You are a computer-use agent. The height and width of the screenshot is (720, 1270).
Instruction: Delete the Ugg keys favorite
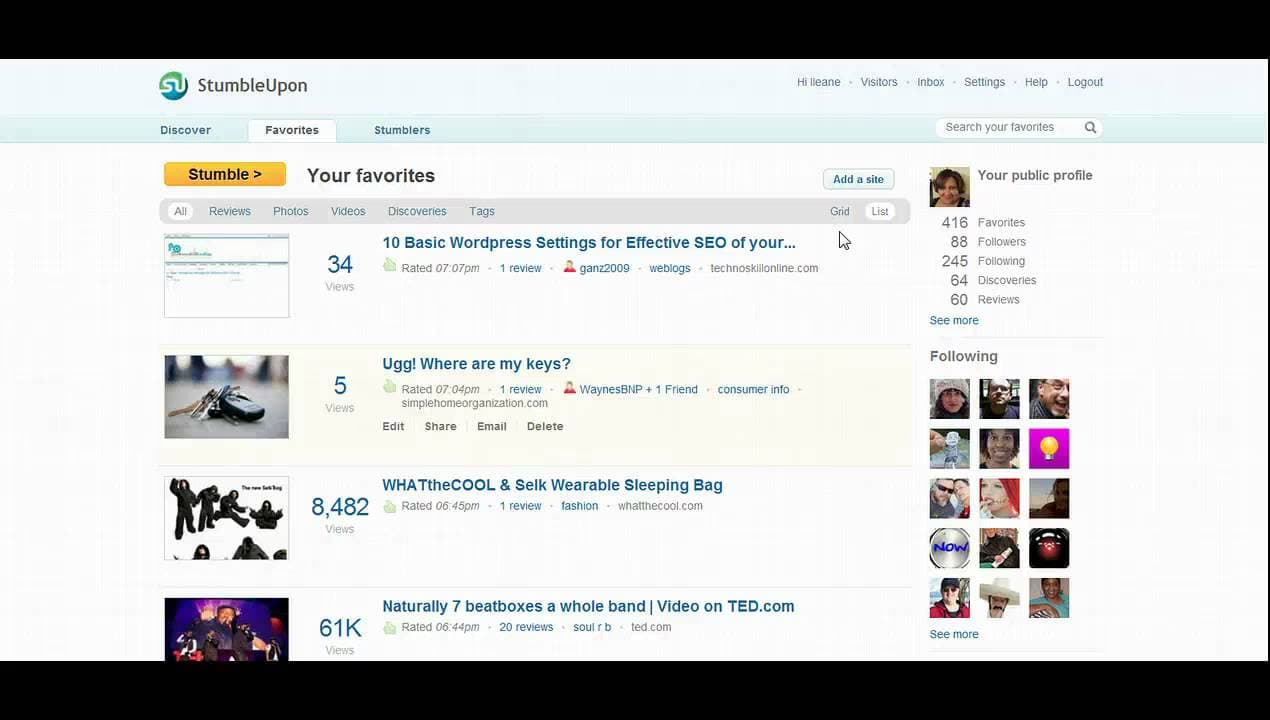[545, 426]
